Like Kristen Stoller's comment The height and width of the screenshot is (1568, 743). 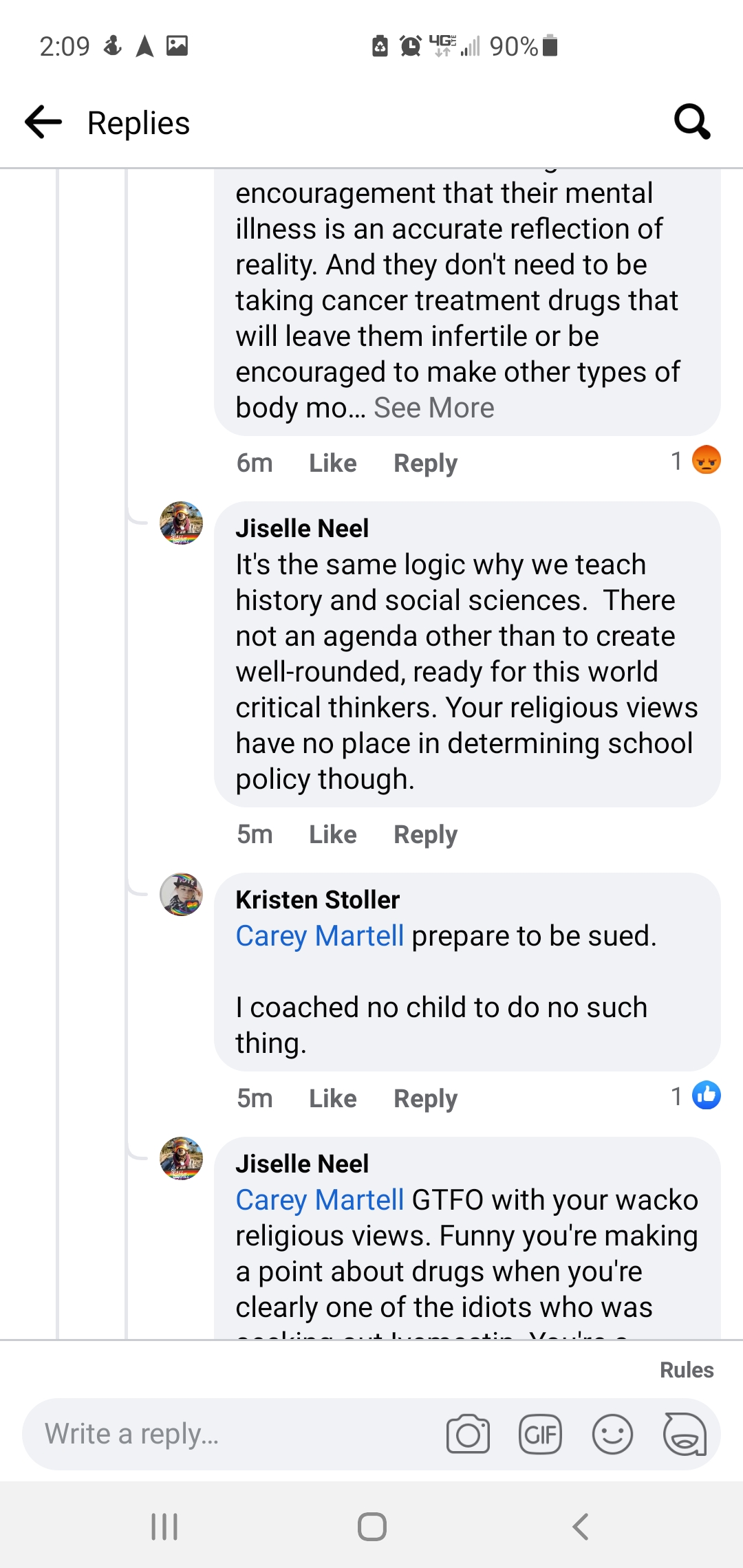point(332,1098)
